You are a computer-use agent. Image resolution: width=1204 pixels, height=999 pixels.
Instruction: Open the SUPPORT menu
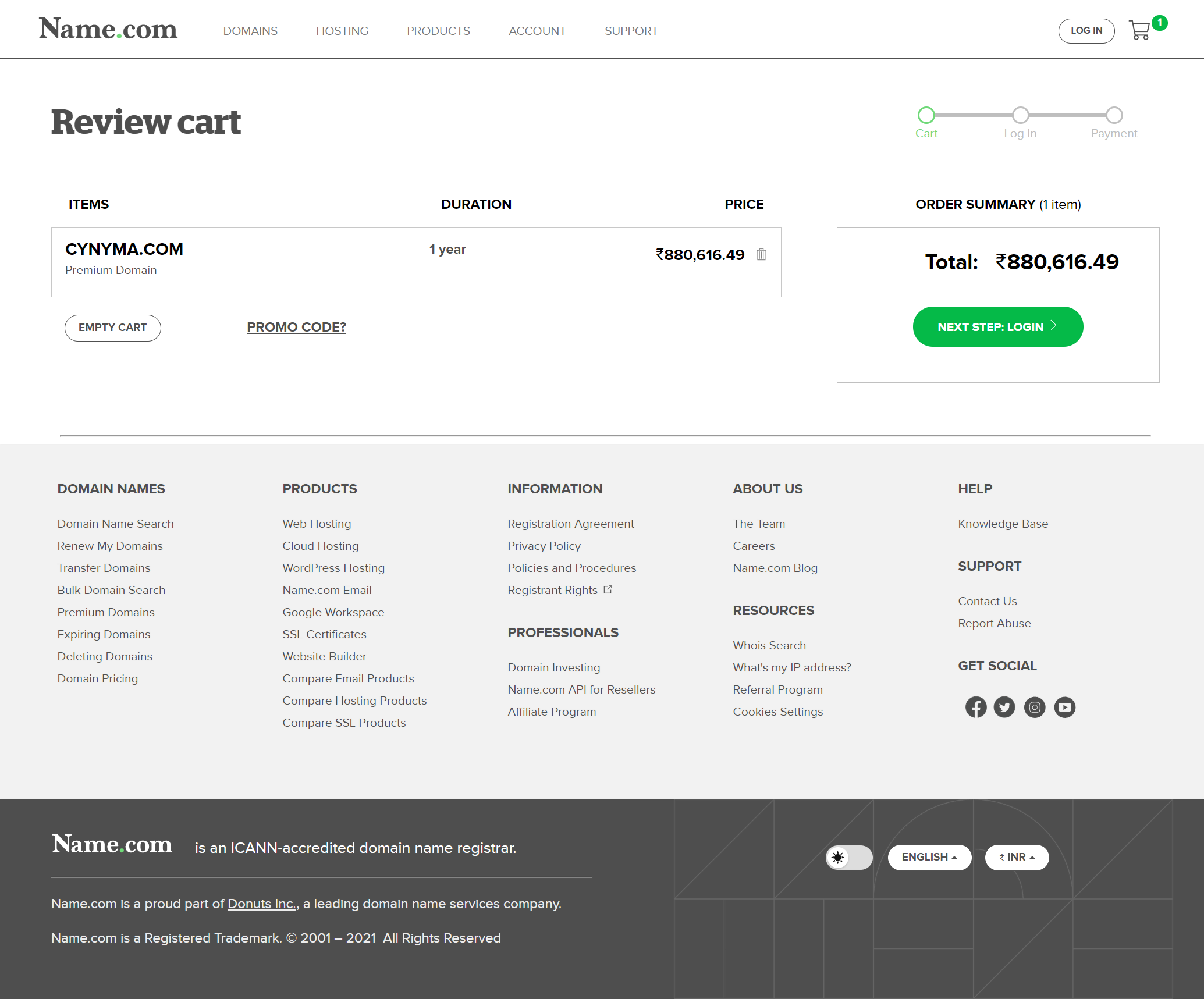(631, 31)
